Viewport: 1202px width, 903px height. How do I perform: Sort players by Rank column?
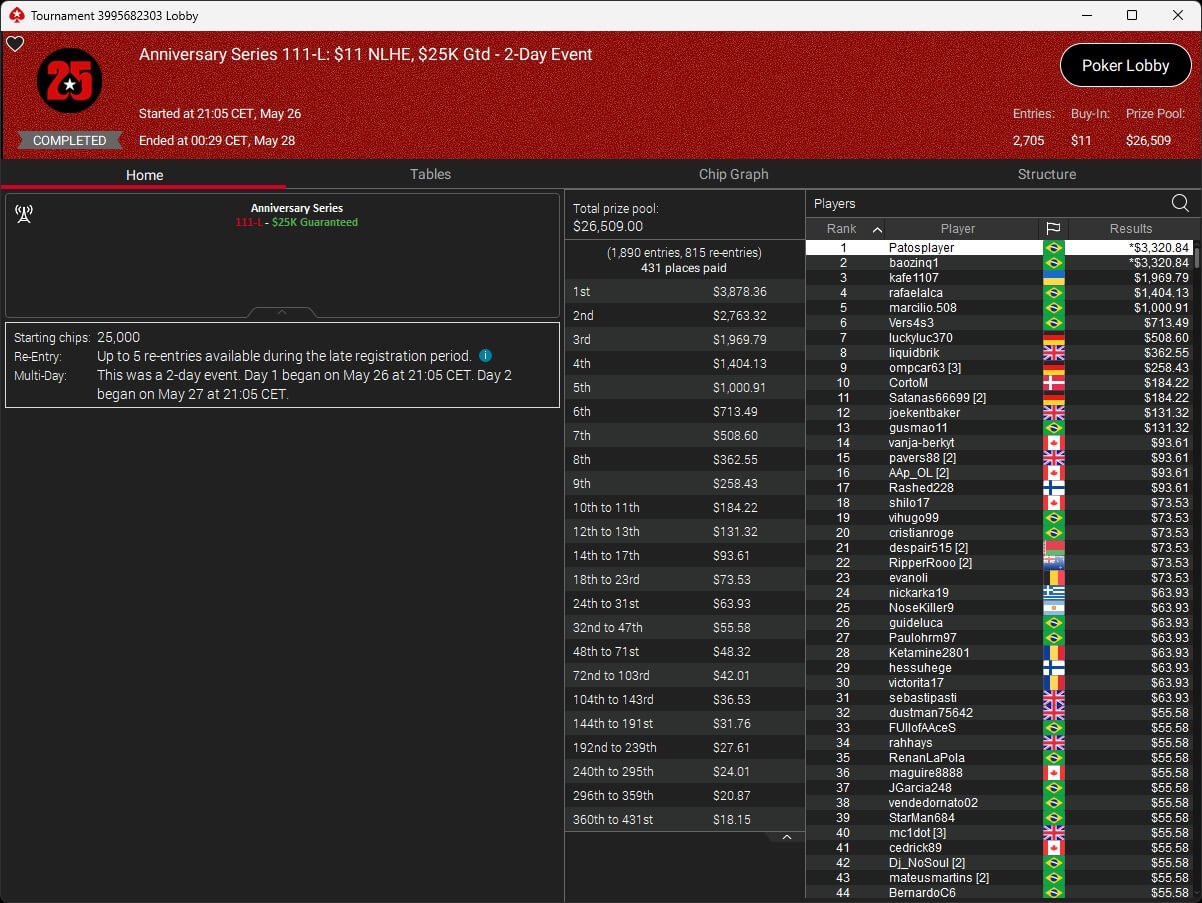(x=846, y=229)
